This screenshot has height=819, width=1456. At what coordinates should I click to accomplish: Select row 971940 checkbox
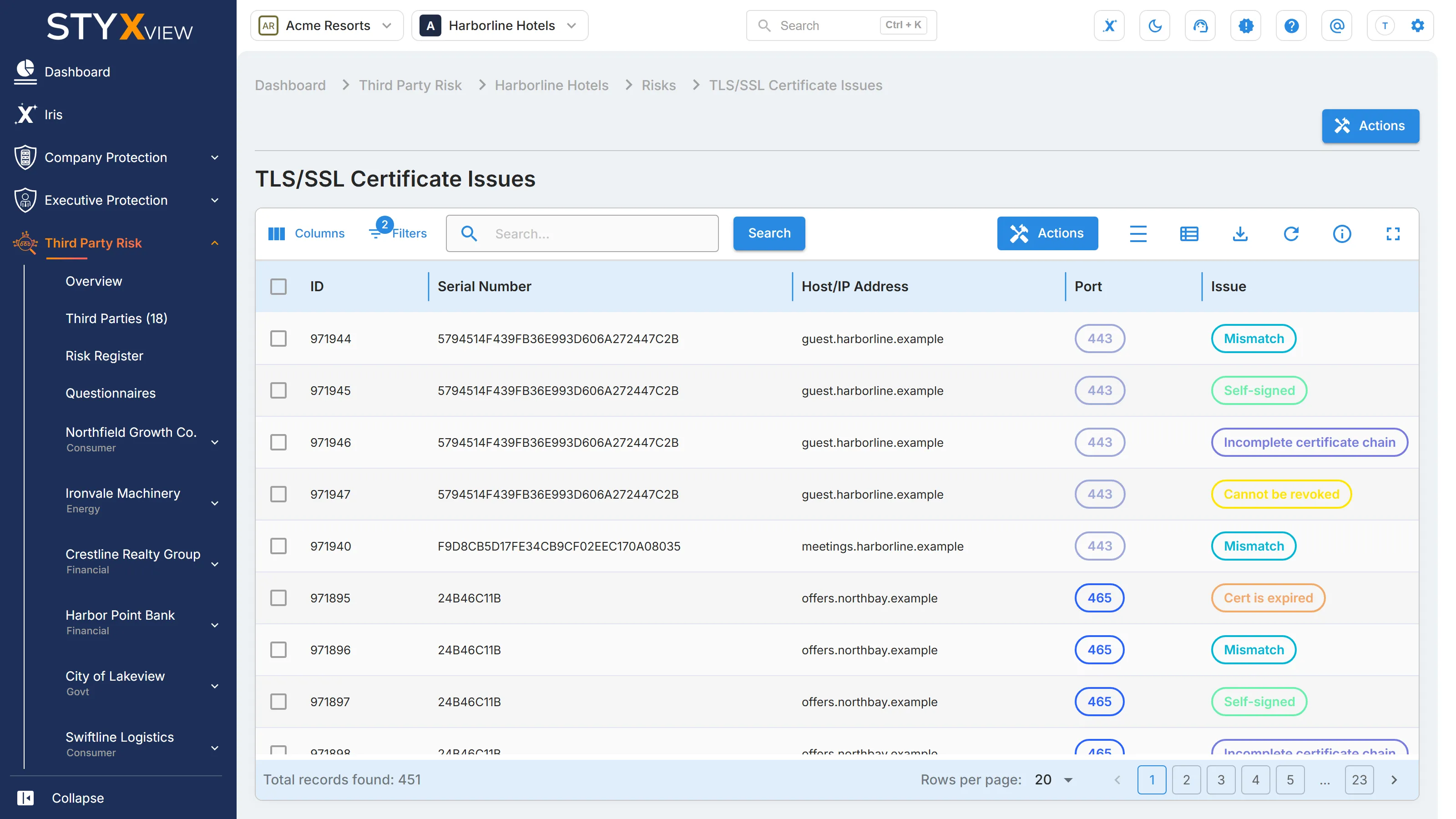278,546
